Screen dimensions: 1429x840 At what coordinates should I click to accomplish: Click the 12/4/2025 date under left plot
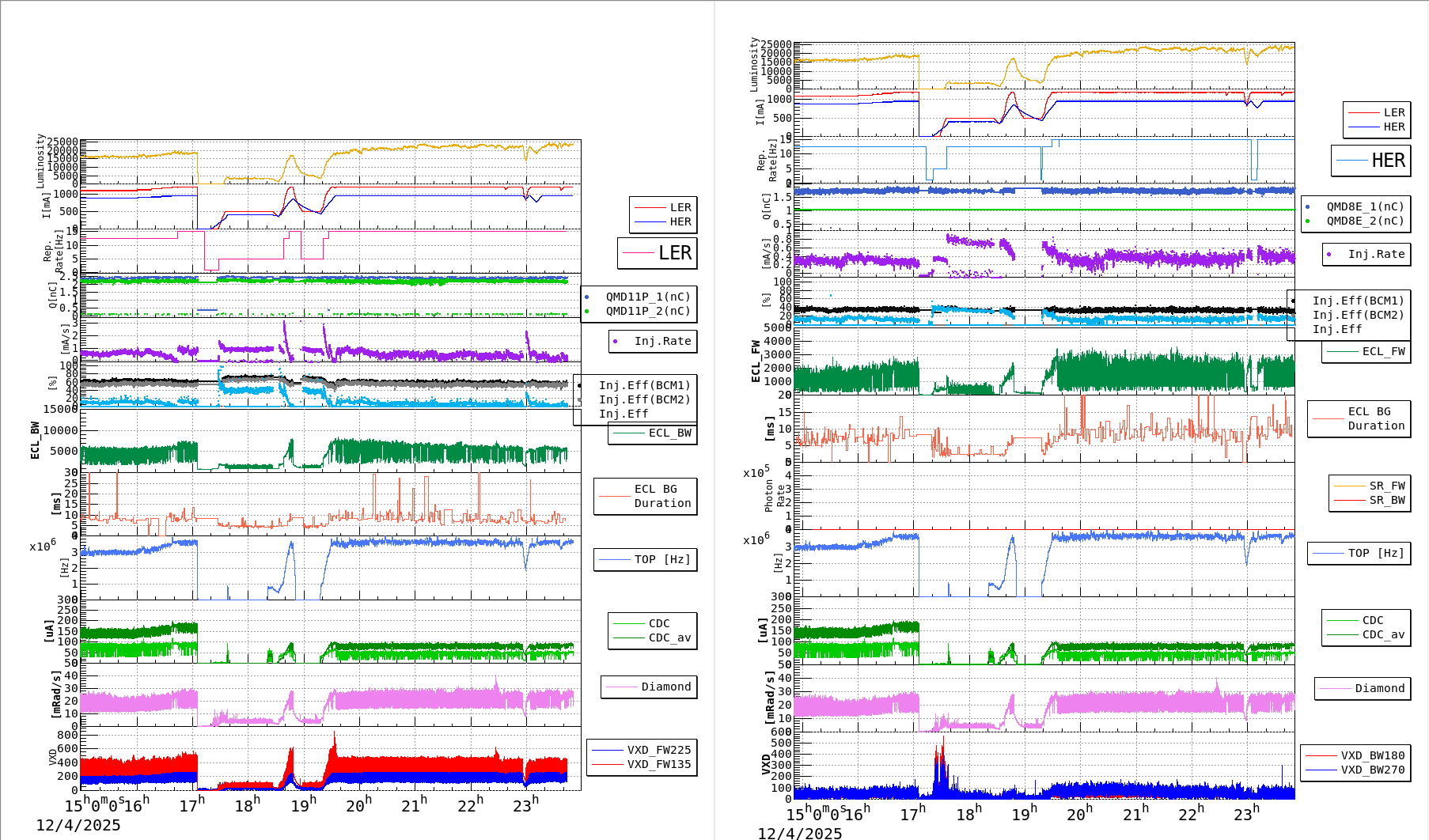click(x=78, y=825)
